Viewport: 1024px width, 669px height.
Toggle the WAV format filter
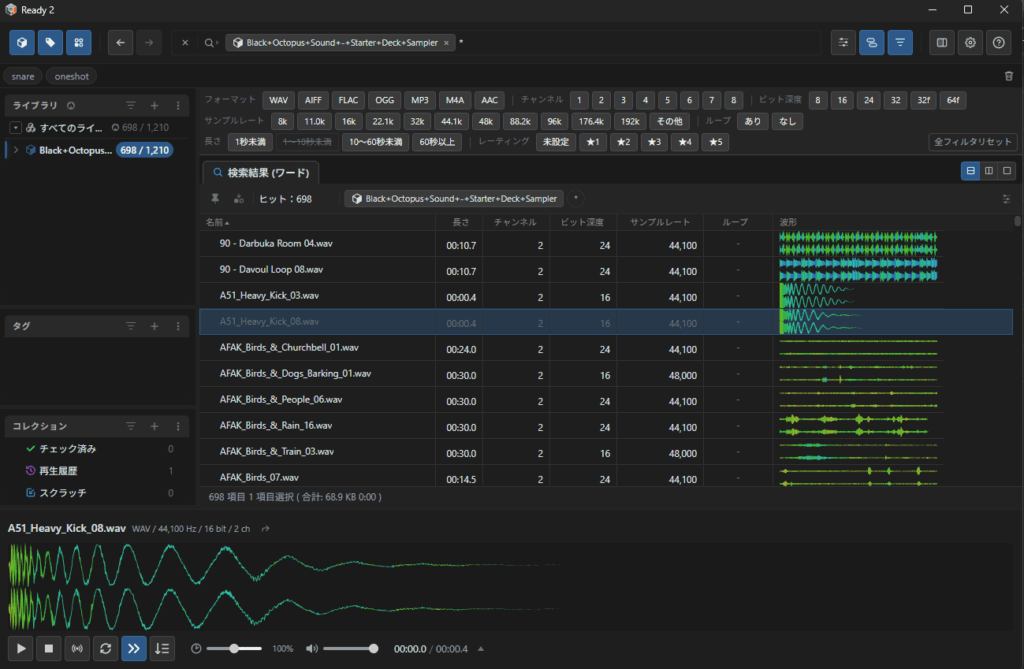pos(279,100)
